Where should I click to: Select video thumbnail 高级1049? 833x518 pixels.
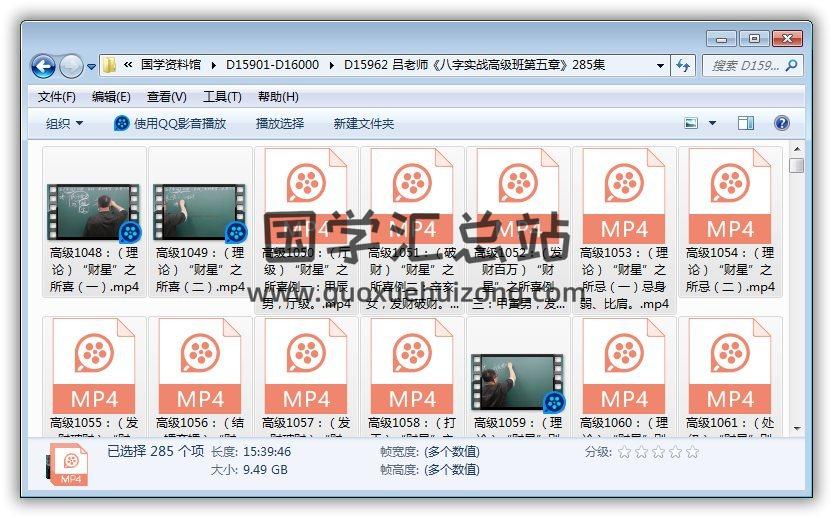[x=200, y=212]
